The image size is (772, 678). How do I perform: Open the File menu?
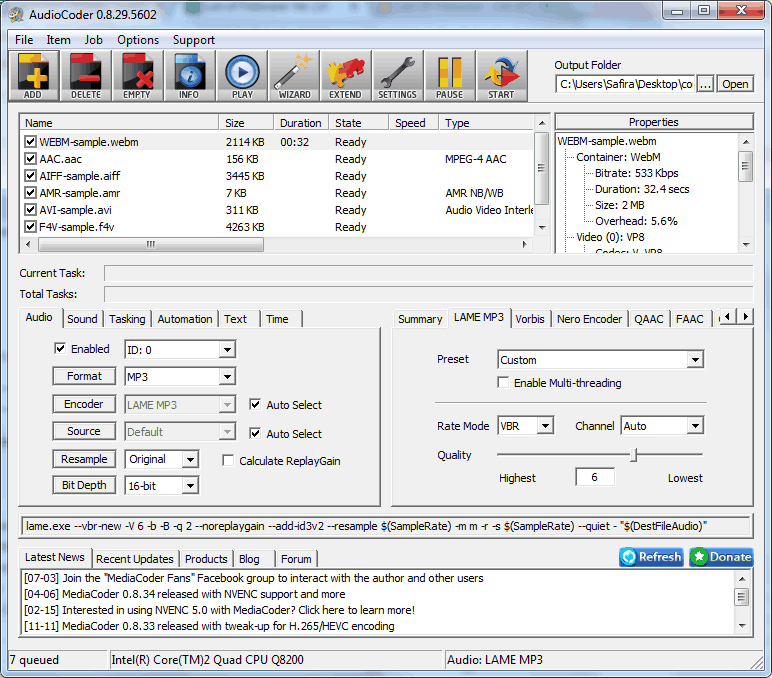pyautogui.click(x=24, y=40)
